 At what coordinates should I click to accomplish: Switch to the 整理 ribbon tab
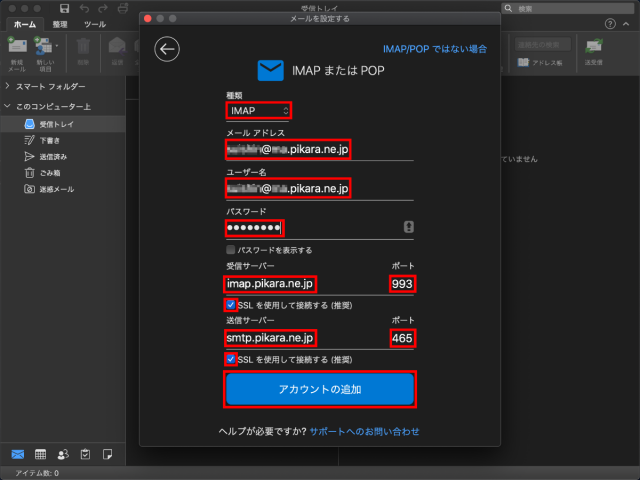point(61,23)
